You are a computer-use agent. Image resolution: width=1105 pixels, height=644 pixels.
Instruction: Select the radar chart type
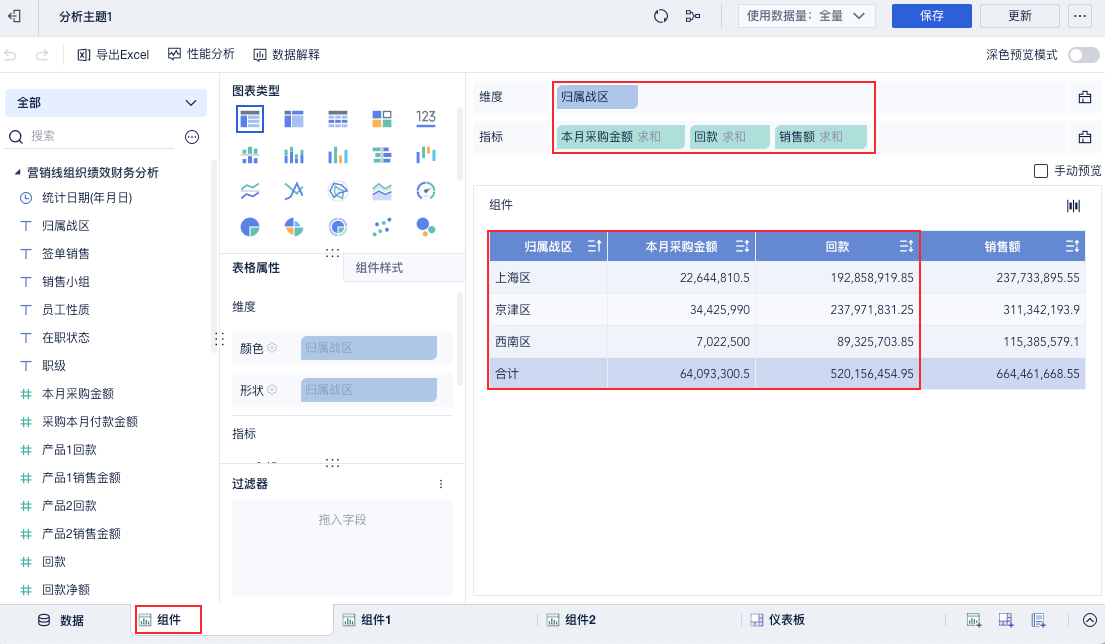point(338,191)
